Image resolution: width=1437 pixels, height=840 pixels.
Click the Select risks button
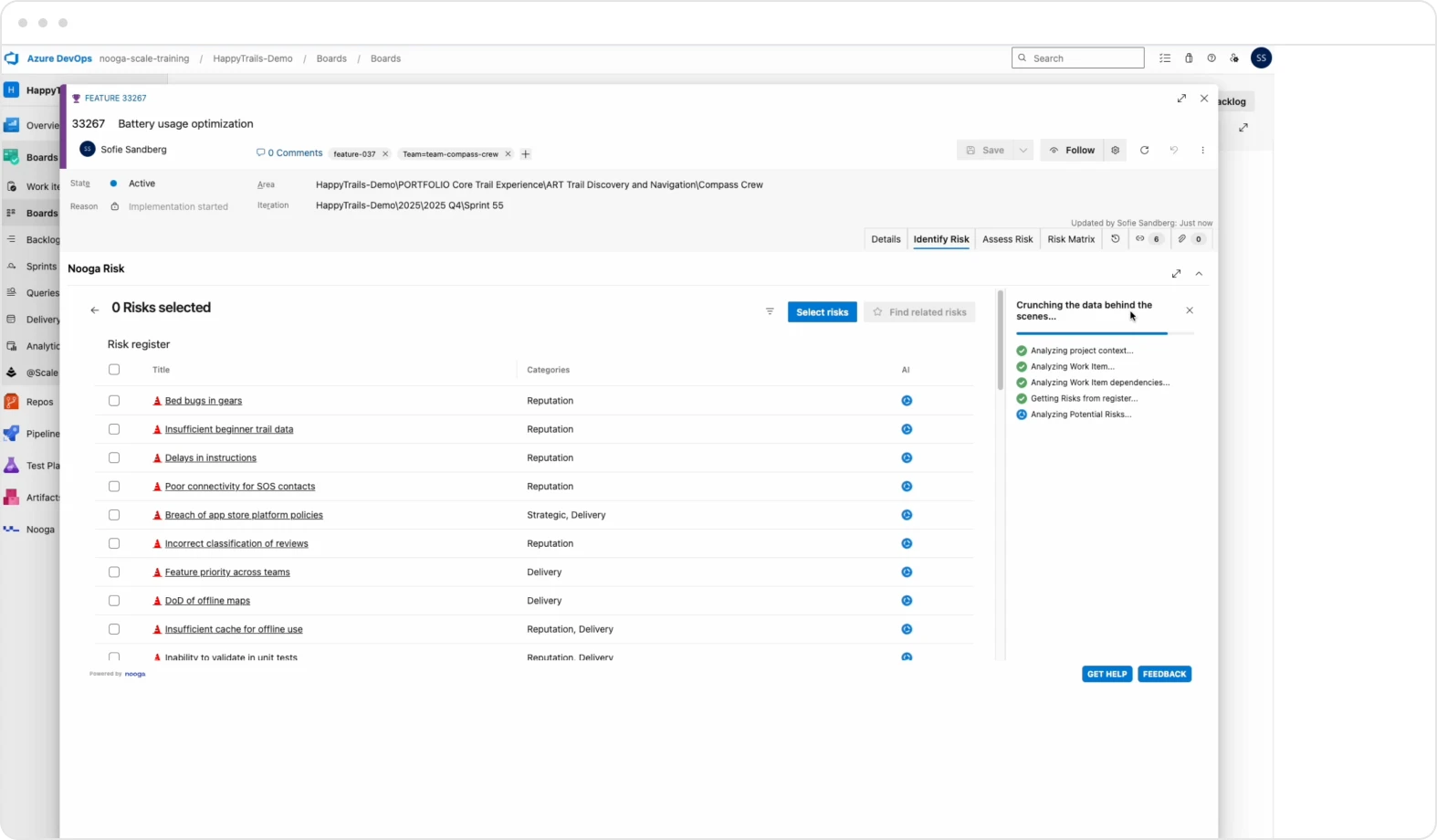click(823, 312)
